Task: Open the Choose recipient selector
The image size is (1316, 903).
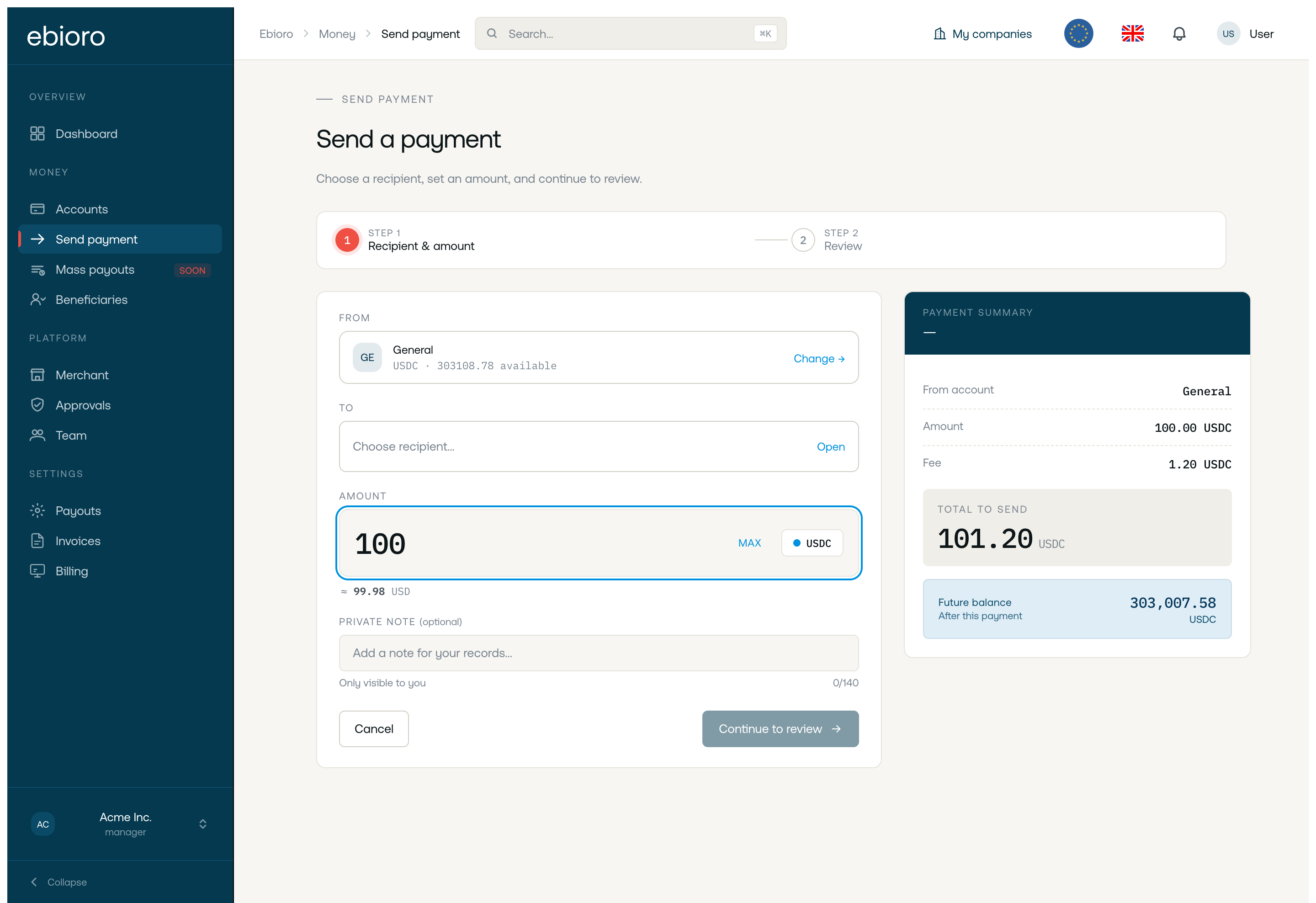Action: tap(599, 446)
